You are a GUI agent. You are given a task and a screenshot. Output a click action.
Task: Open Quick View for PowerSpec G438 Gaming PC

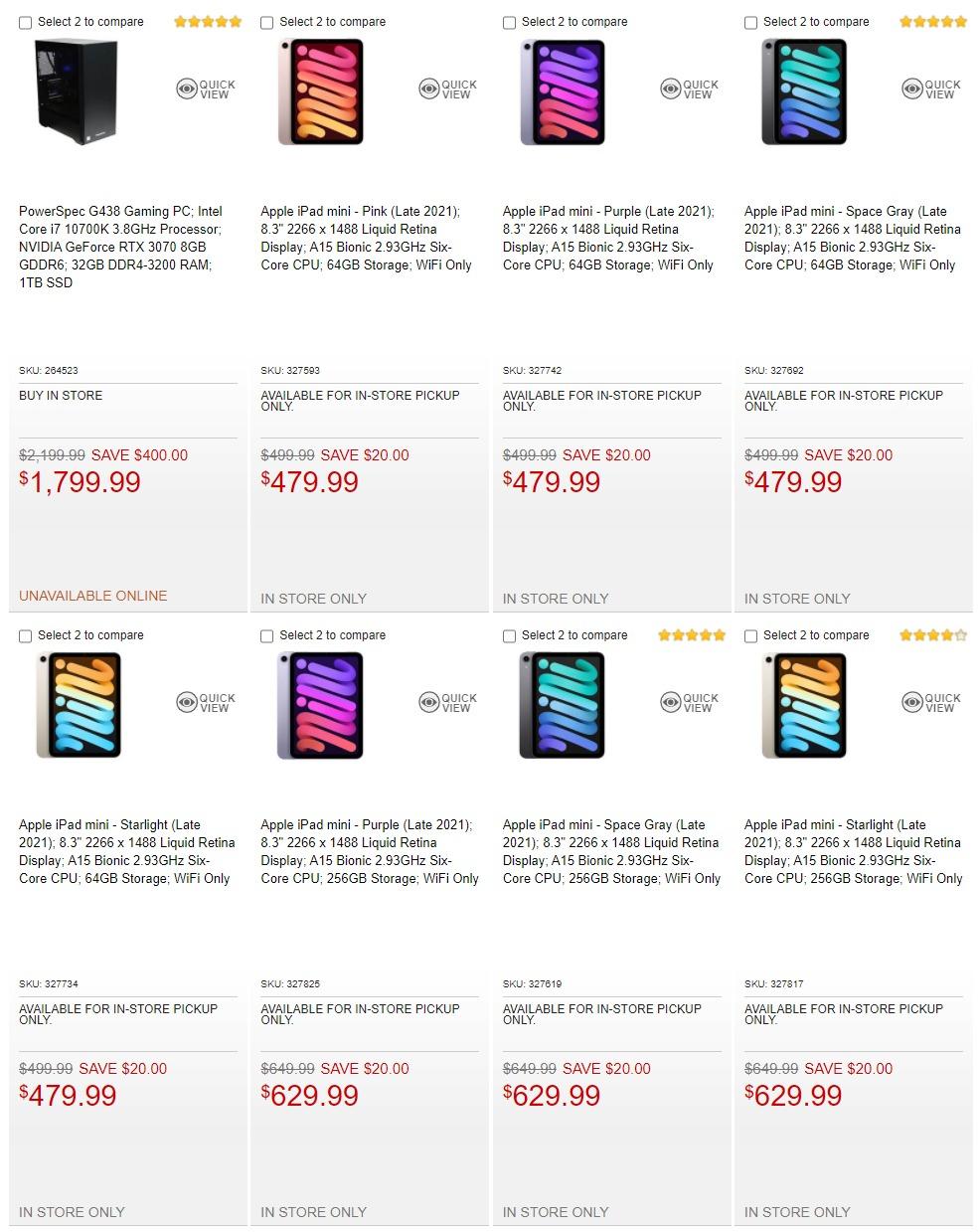coord(206,89)
